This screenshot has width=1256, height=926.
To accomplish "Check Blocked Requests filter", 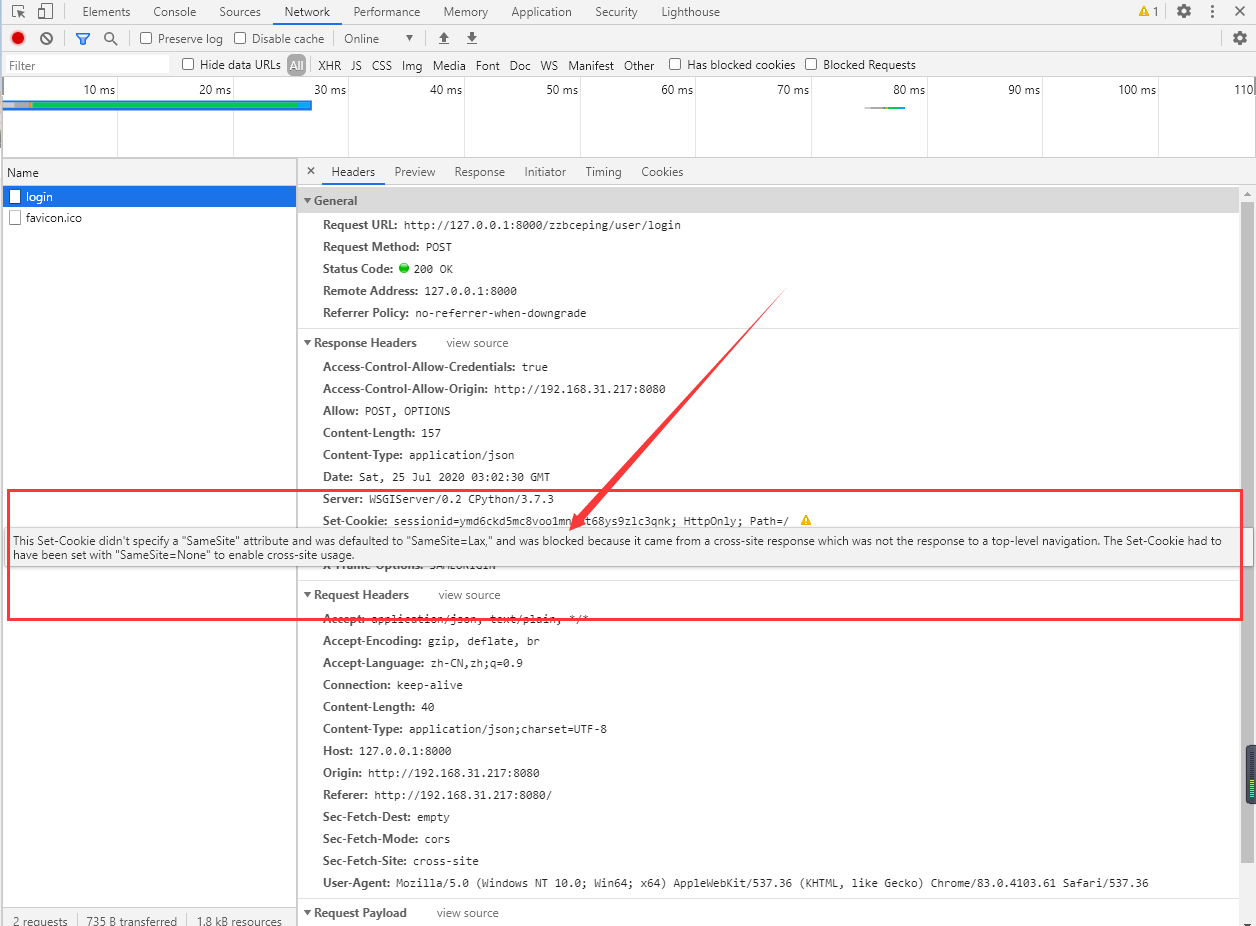I will (811, 64).
